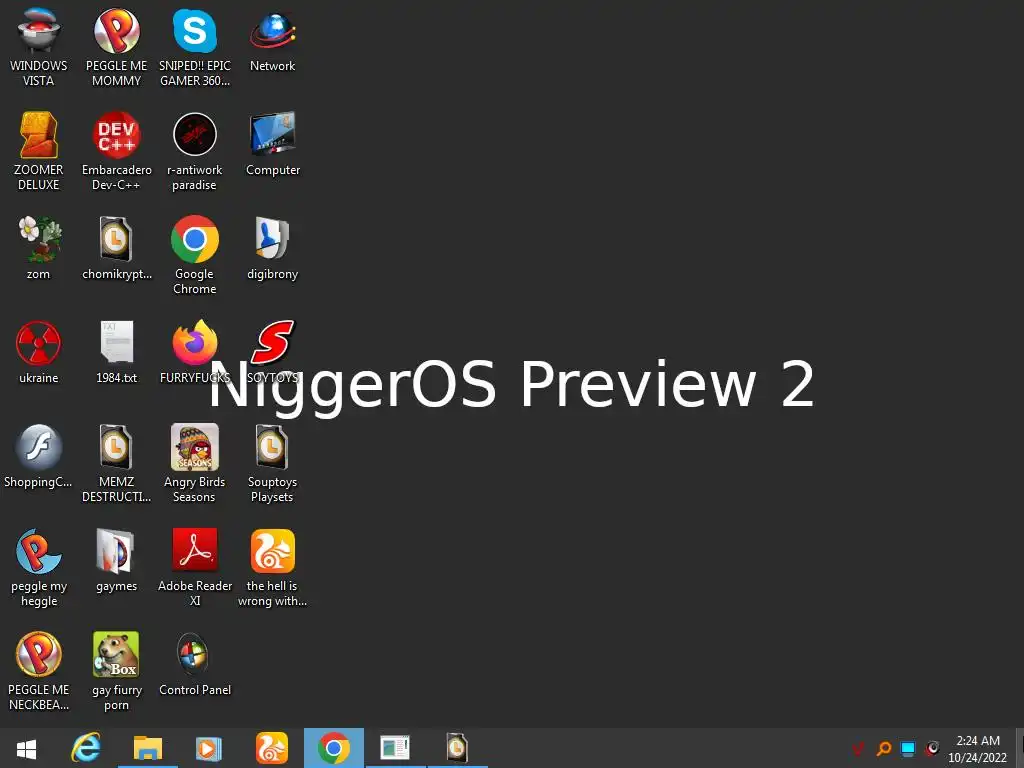Viewport: 1024px width, 768px height.
Task: Open Souptoys Playsets desktop icon
Action: [272, 462]
